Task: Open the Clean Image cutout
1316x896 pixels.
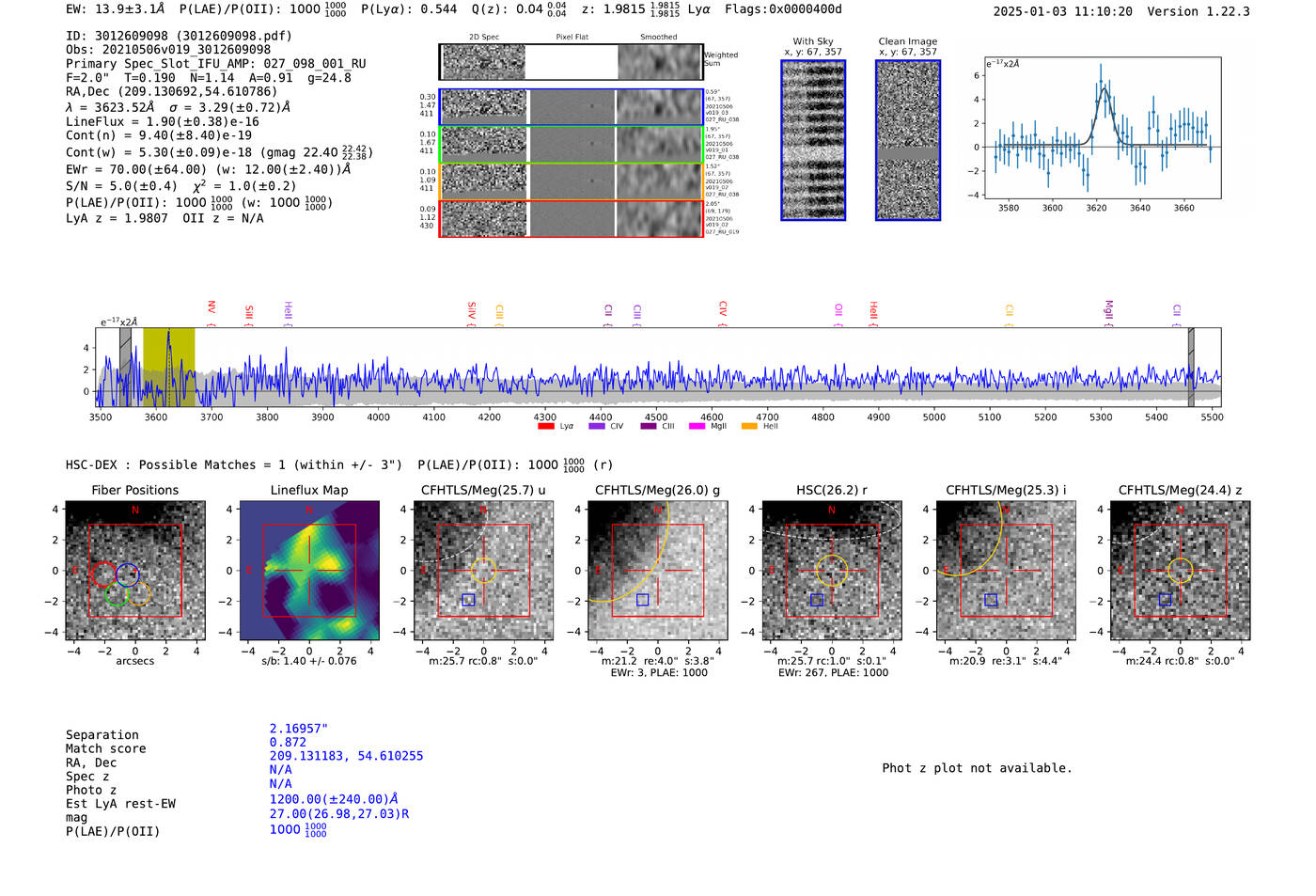Action: click(x=908, y=140)
